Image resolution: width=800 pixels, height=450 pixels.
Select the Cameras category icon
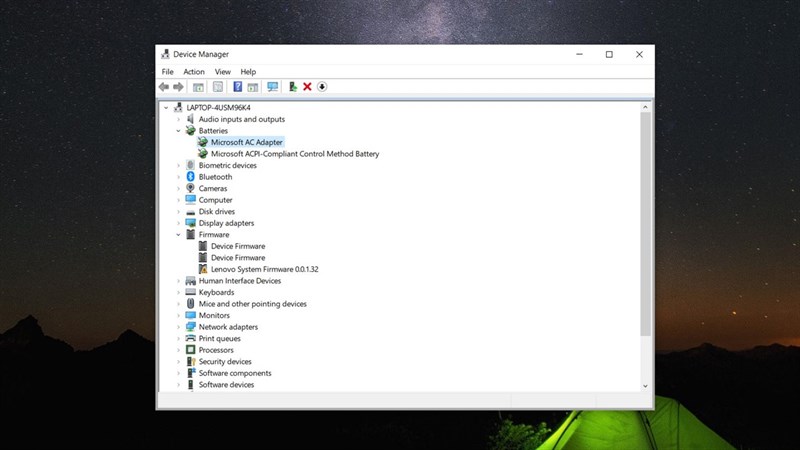(x=190, y=188)
